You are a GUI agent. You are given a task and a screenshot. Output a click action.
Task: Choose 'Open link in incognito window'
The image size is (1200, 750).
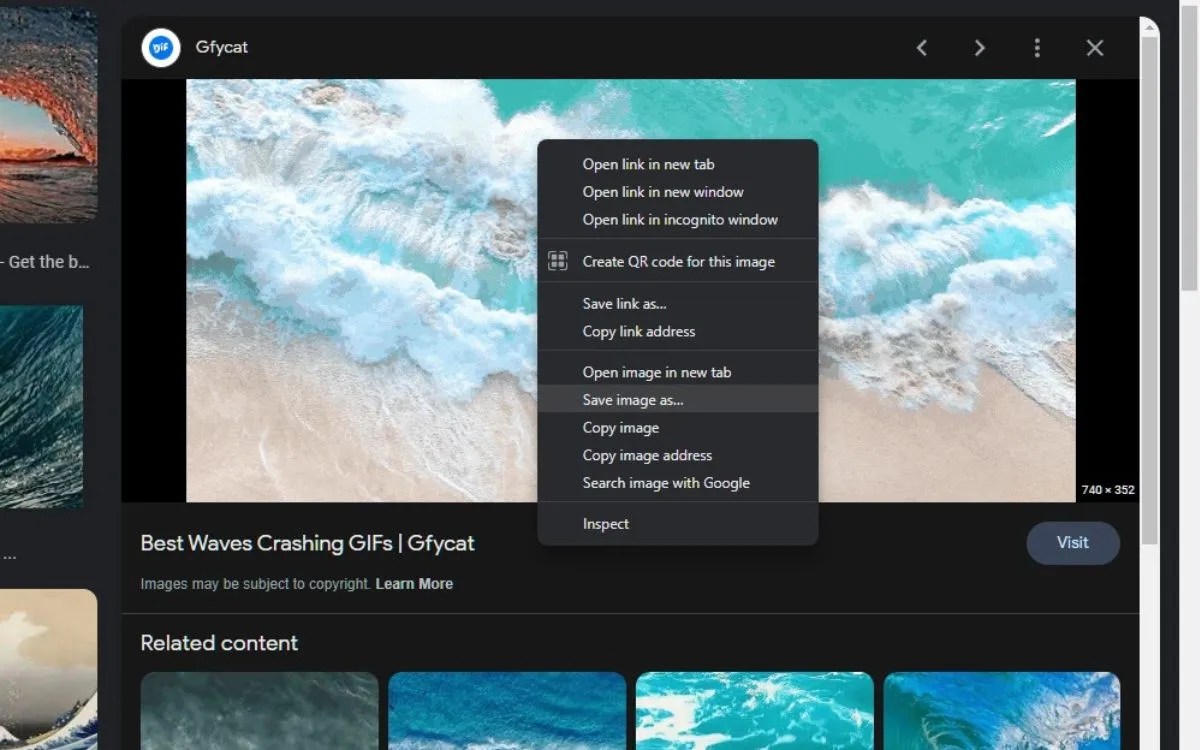680,219
